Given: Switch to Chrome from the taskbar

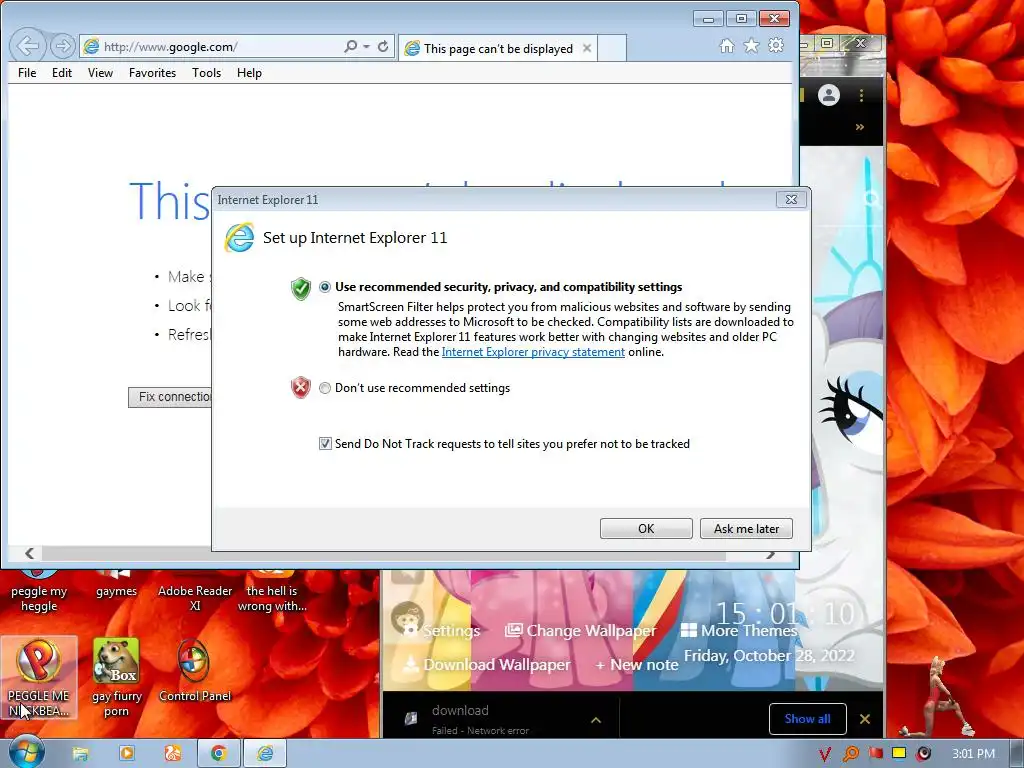Looking at the screenshot, I should (x=219, y=754).
